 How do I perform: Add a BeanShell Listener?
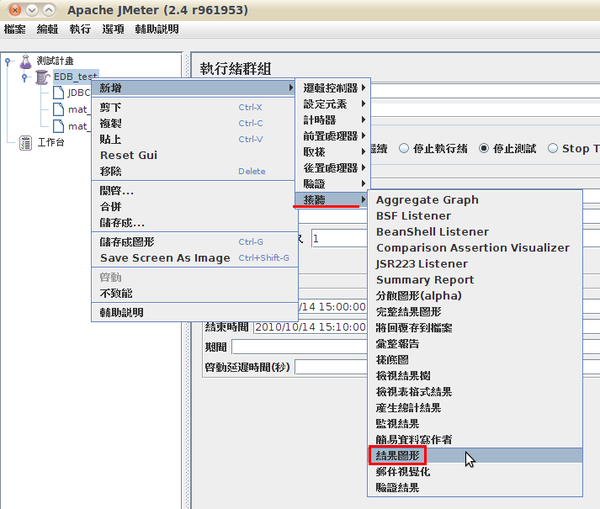click(475, 232)
